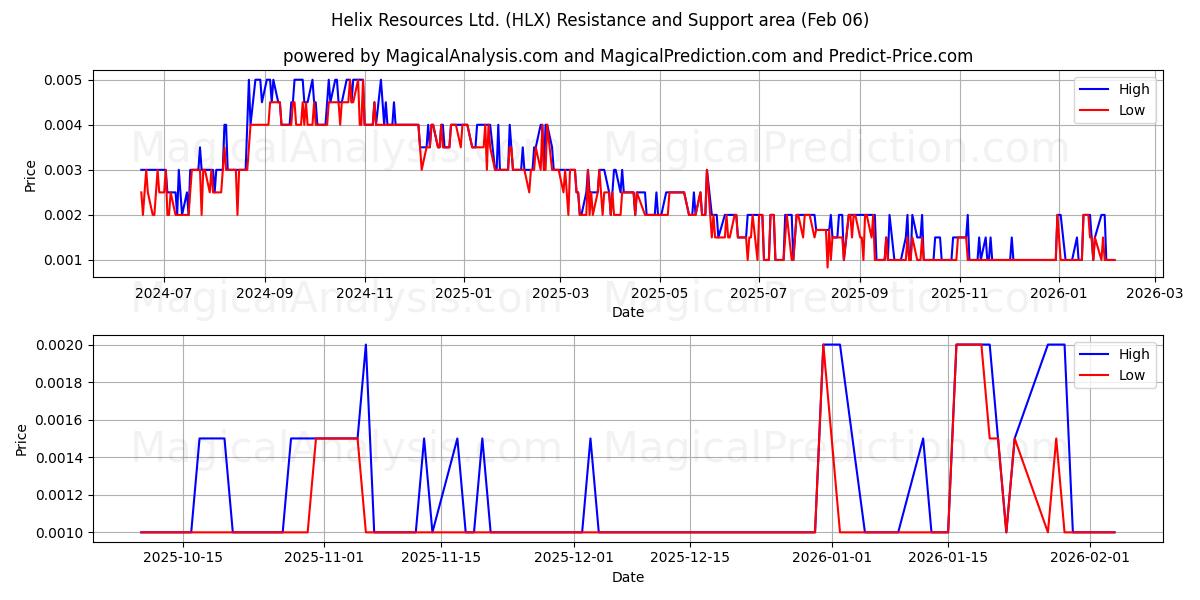Click the '2025-12-15' date tick label
This screenshot has width=1200, height=600.
[x=689, y=559]
